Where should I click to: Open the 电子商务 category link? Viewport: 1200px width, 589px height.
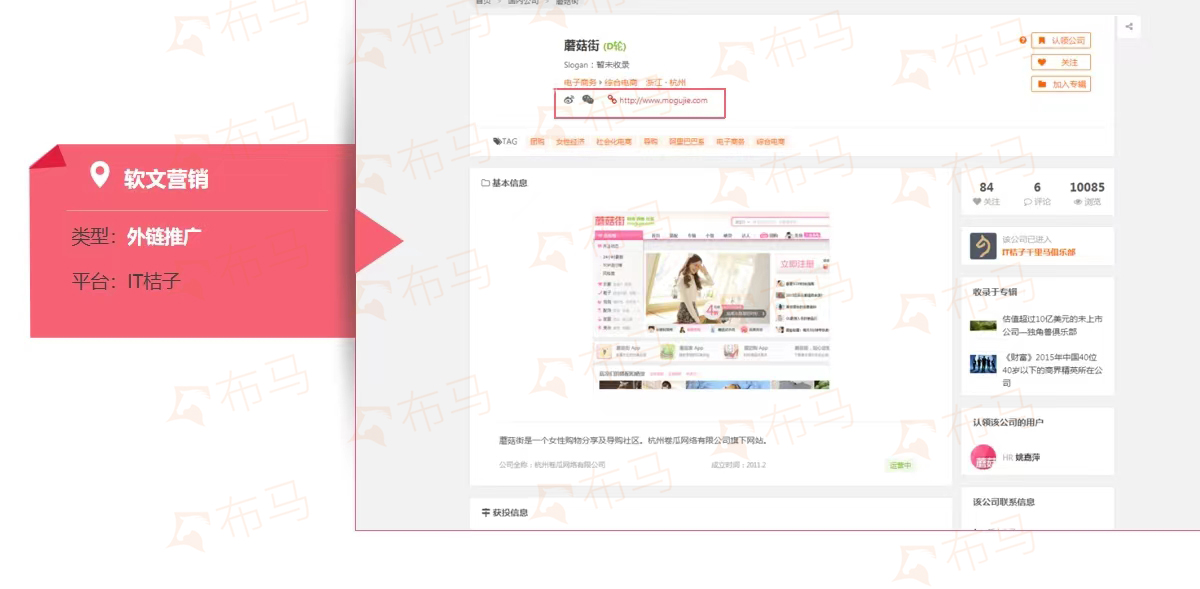580,83
